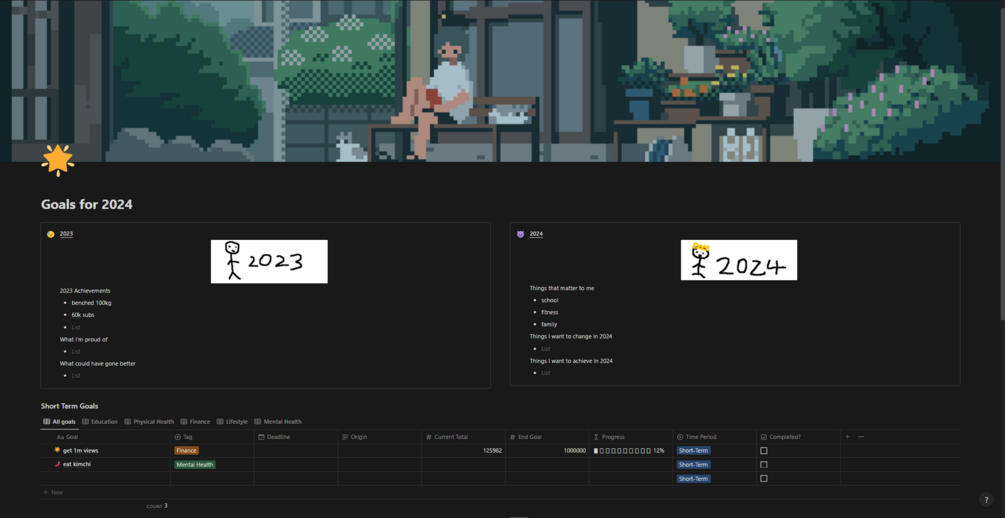The height and width of the screenshot is (518, 1005).
Task: Click End Goal value 1000000
Action: (575, 451)
